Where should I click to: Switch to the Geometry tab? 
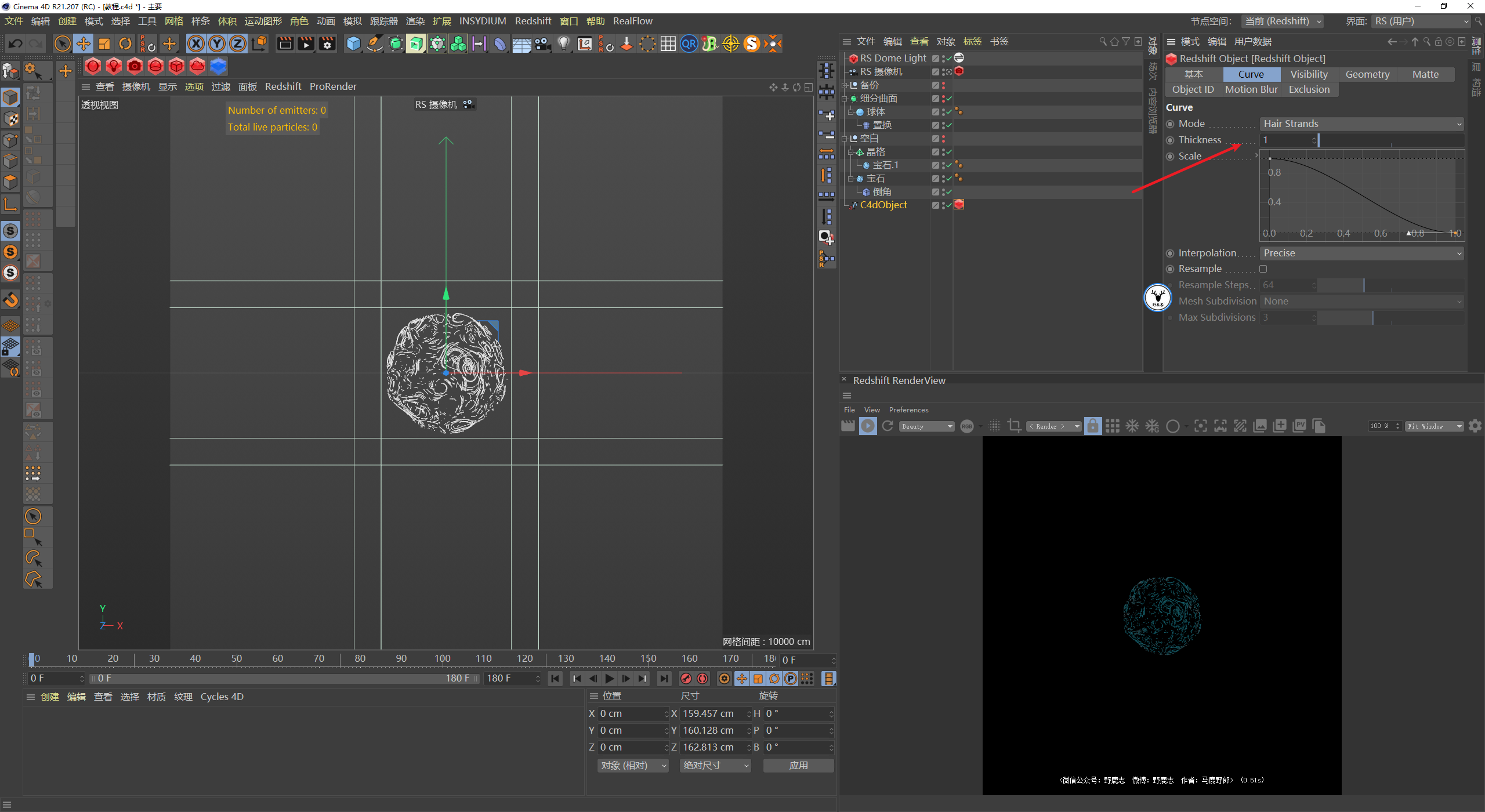[1367, 74]
